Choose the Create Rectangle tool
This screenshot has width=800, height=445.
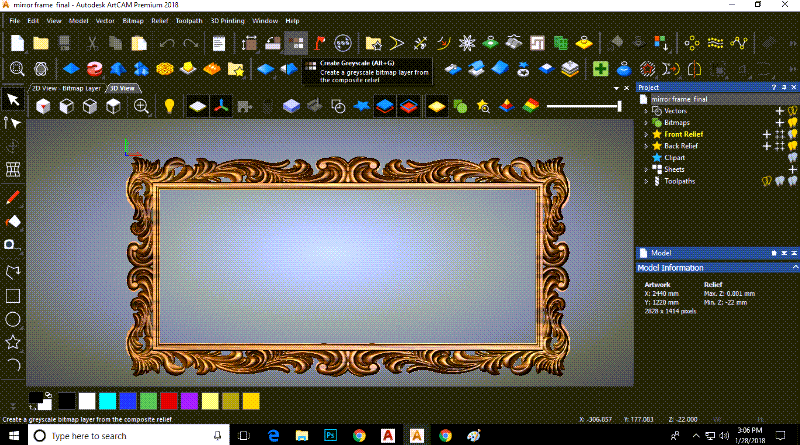tap(13, 295)
